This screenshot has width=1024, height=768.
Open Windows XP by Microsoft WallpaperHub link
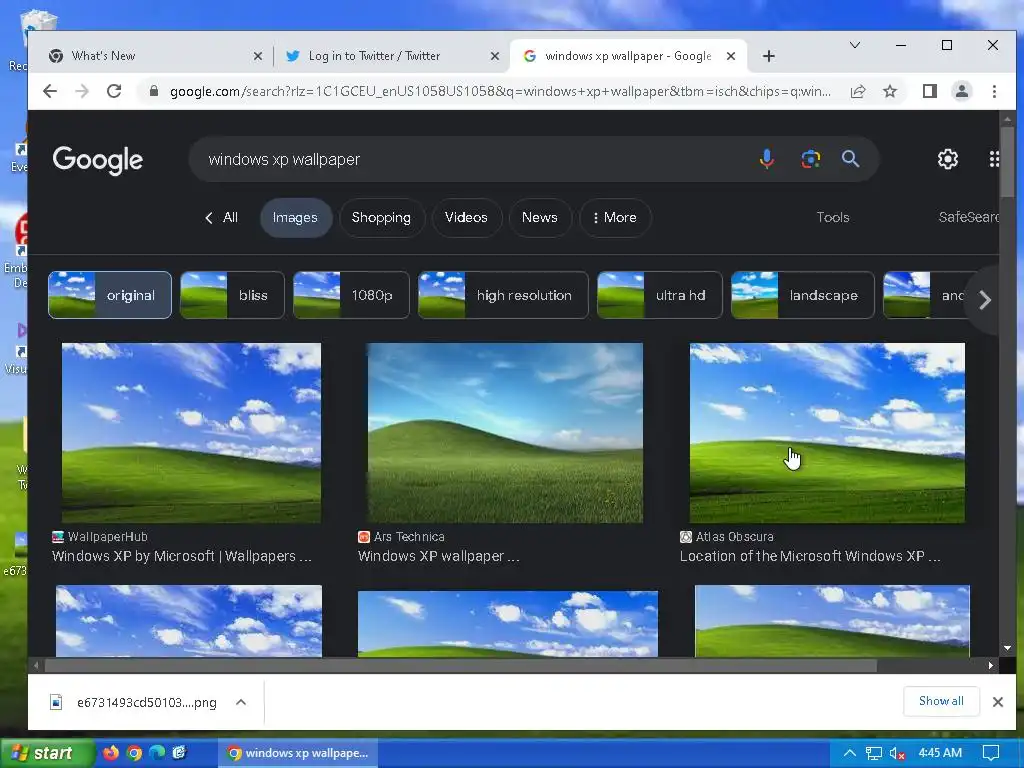[182, 556]
